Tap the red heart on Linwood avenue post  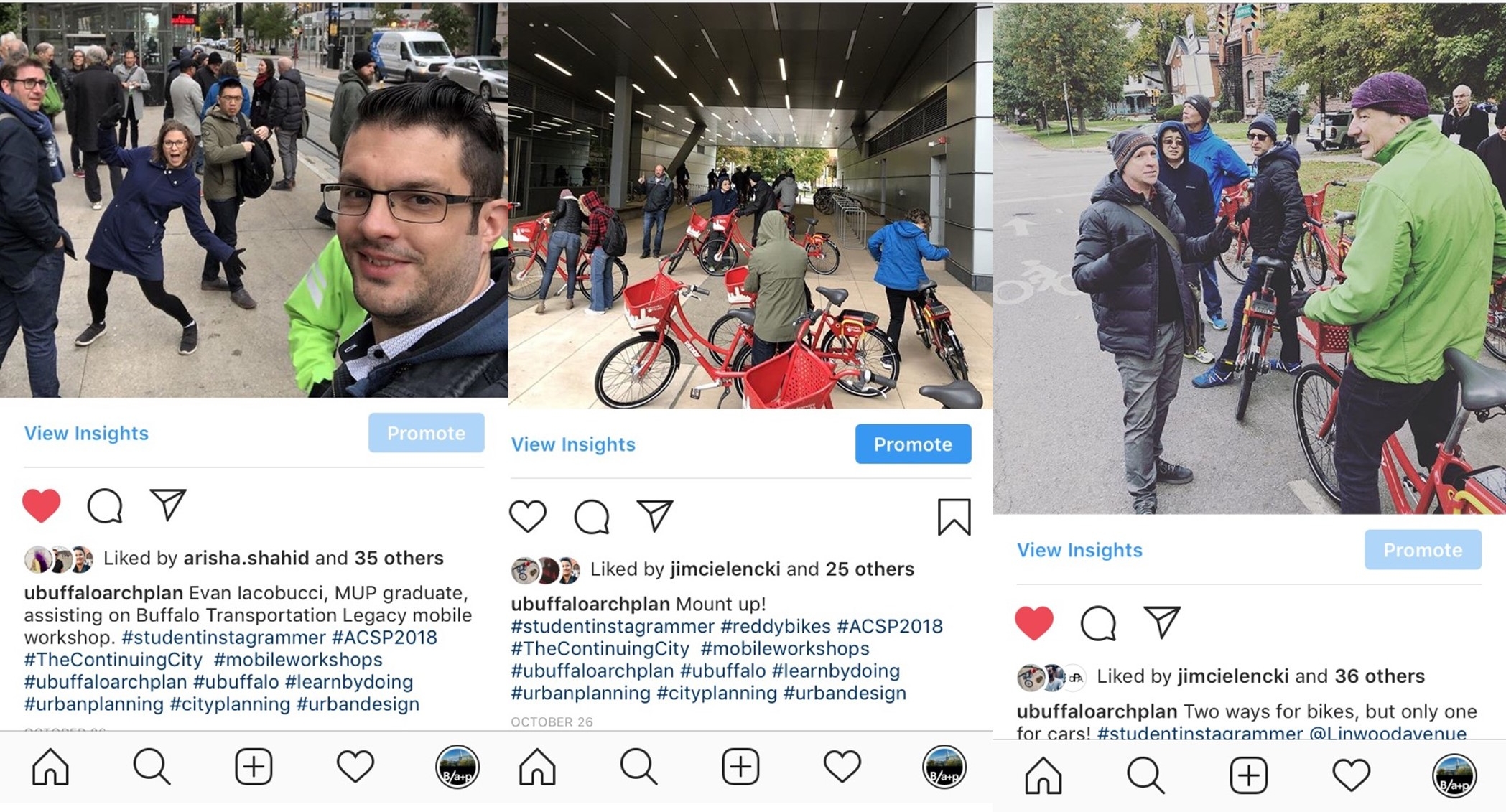tap(1034, 622)
